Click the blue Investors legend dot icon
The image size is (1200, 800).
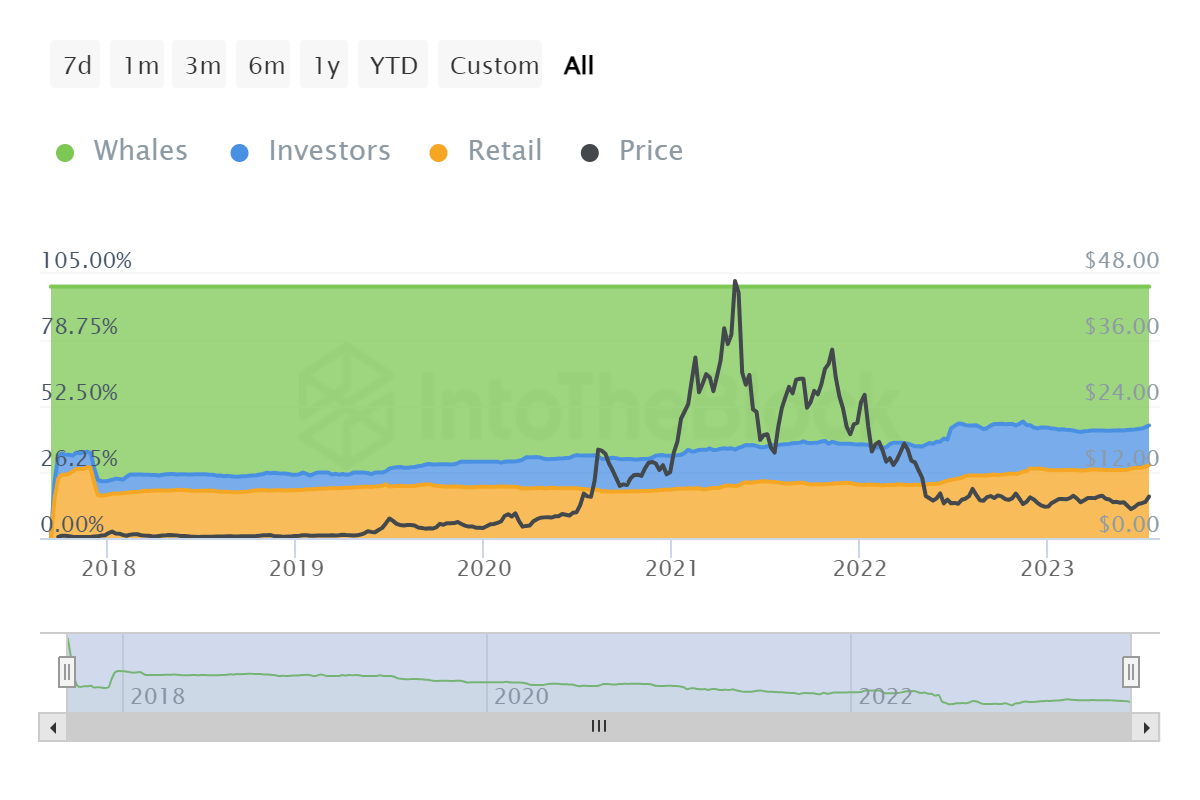point(240,150)
